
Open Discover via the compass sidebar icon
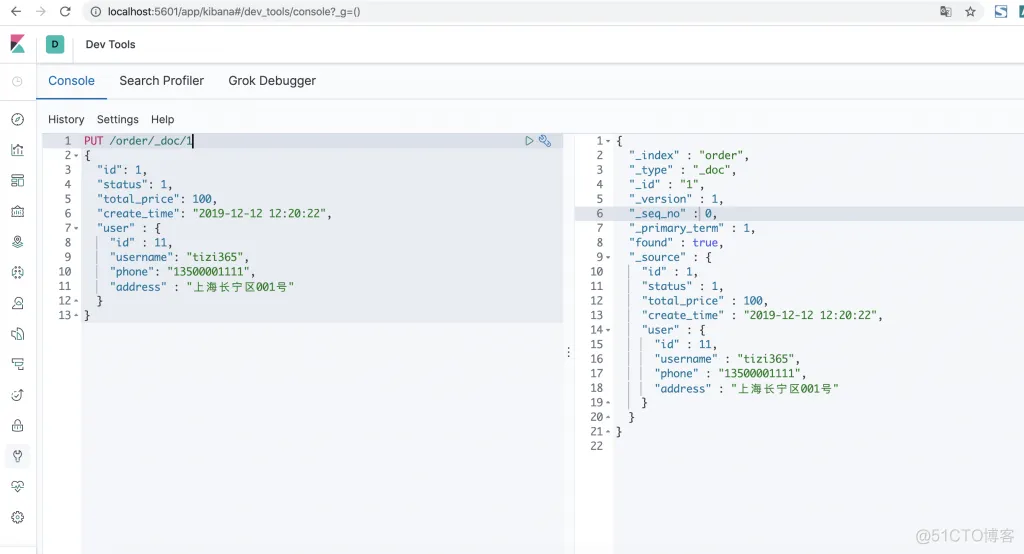(17, 120)
